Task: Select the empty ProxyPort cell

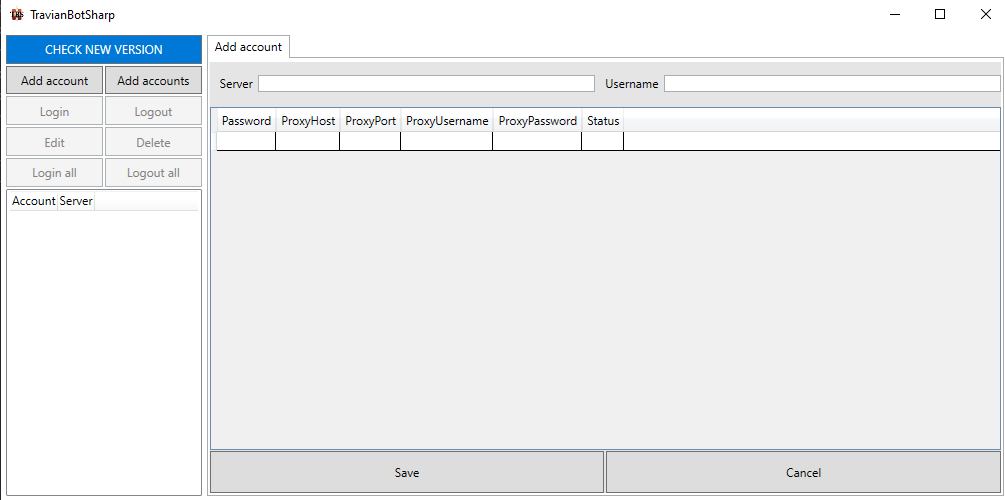Action: 370,141
